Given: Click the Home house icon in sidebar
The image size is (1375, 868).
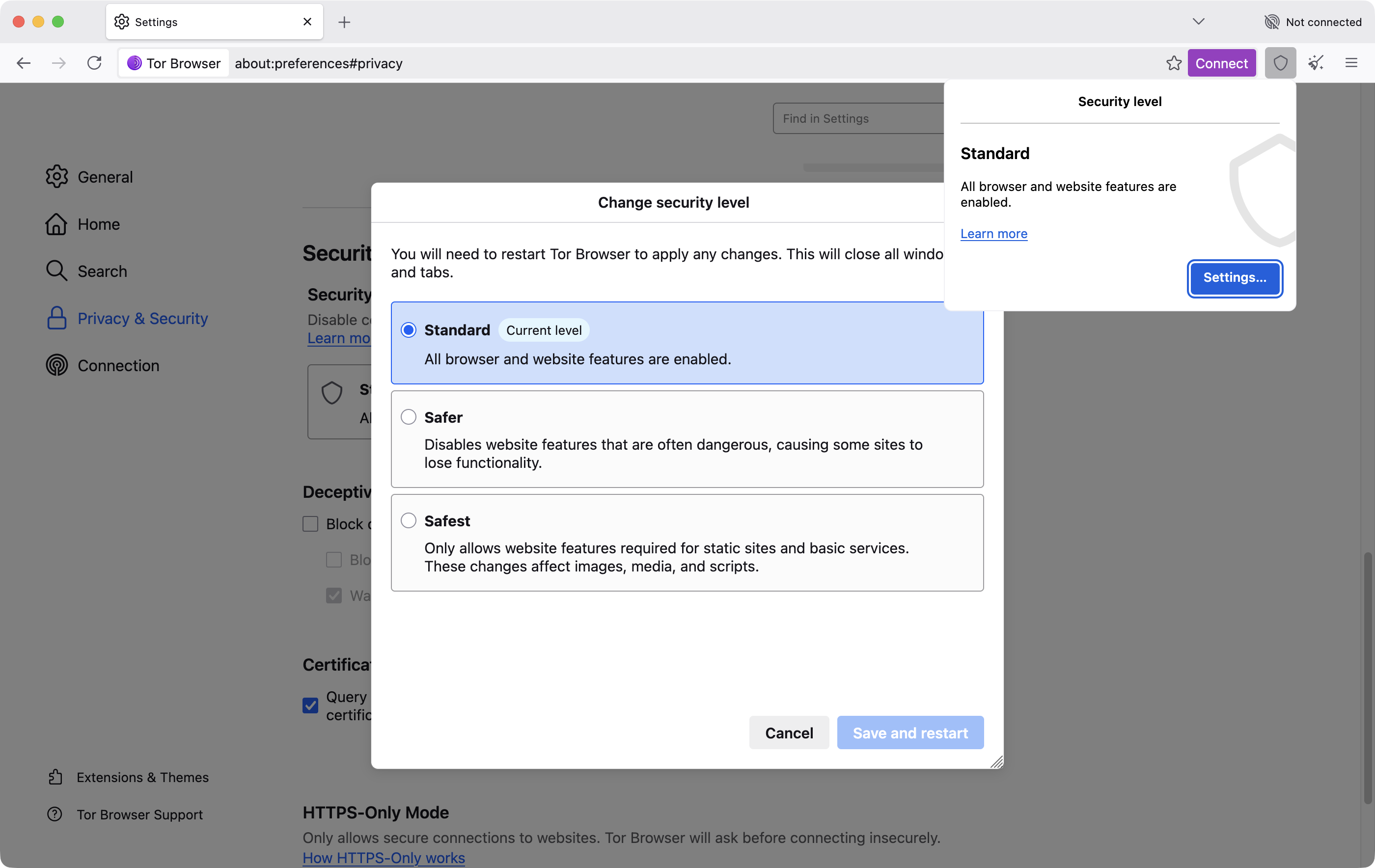Looking at the screenshot, I should tap(56, 224).
